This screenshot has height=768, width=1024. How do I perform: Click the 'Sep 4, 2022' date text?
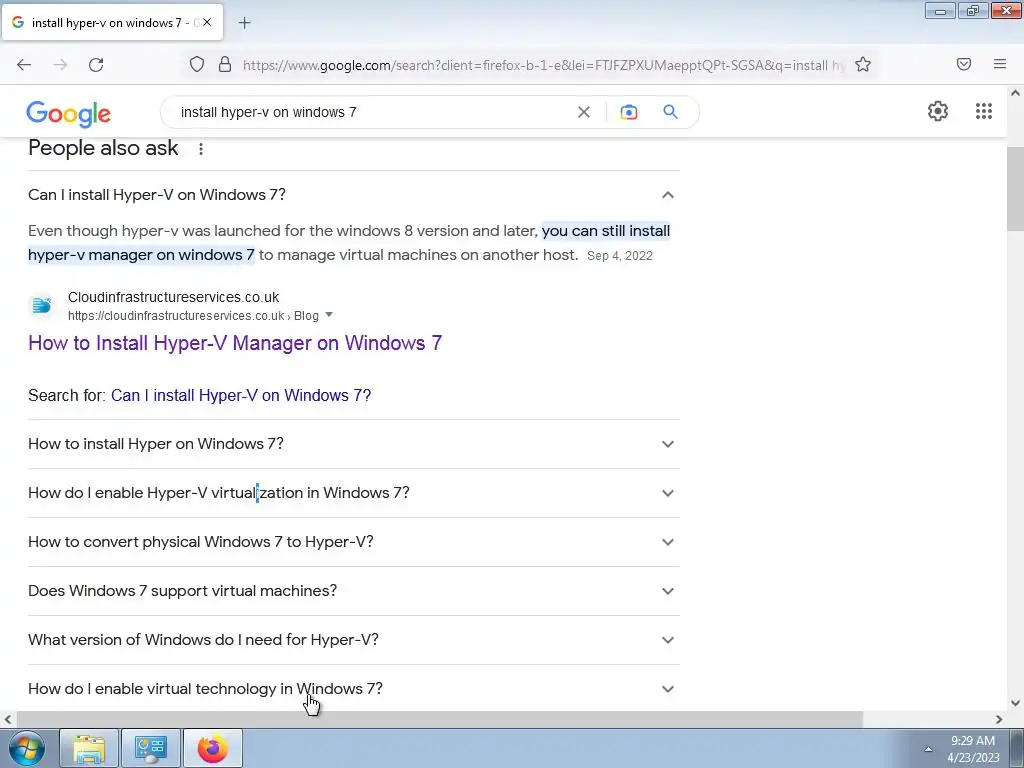tap(620, 256)
